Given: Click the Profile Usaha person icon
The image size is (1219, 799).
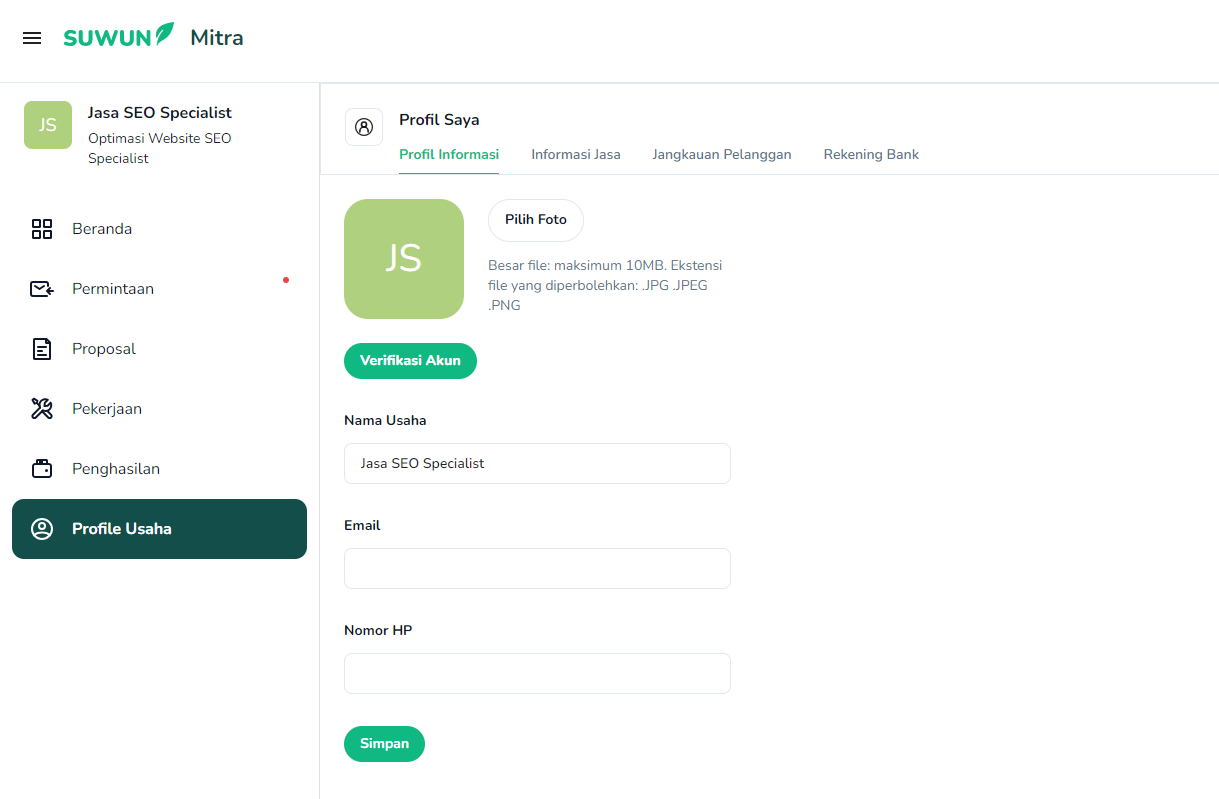Looking at the screenshot, I should [42, 529].
